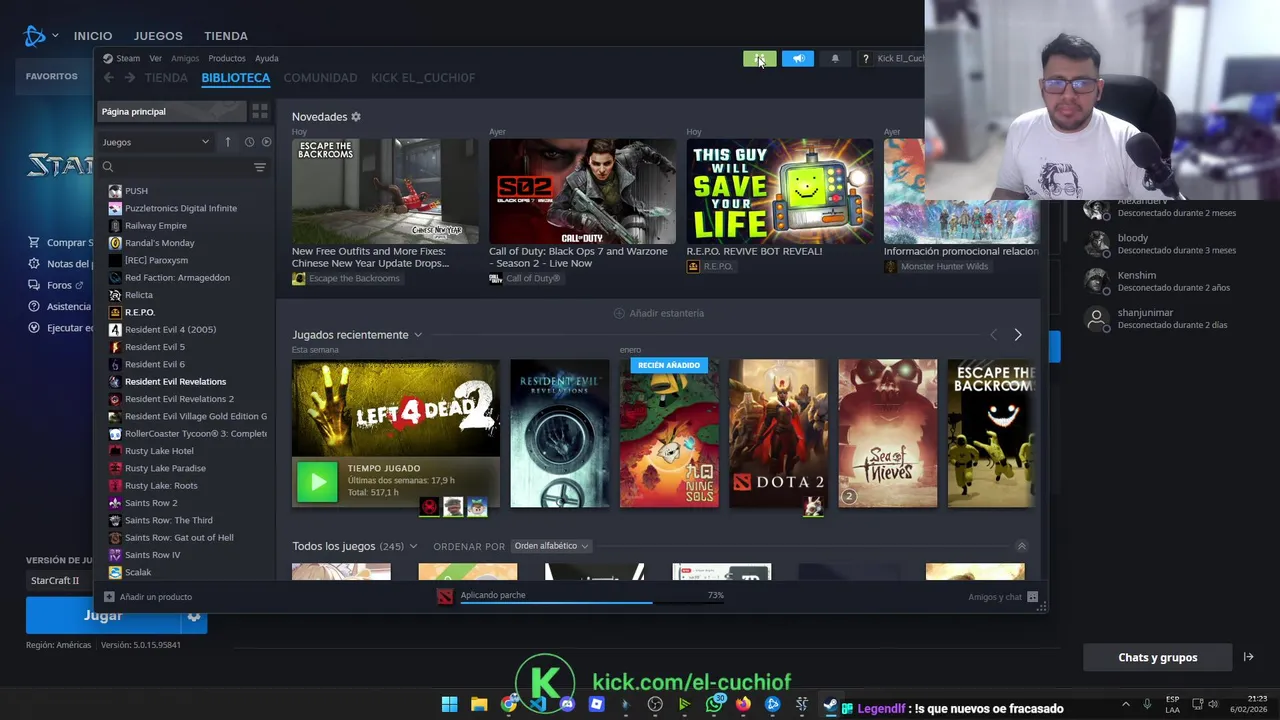The image size is (1280, 720).
Task: Expand Jugados recientemente dropdown
Action: [418, 335]
